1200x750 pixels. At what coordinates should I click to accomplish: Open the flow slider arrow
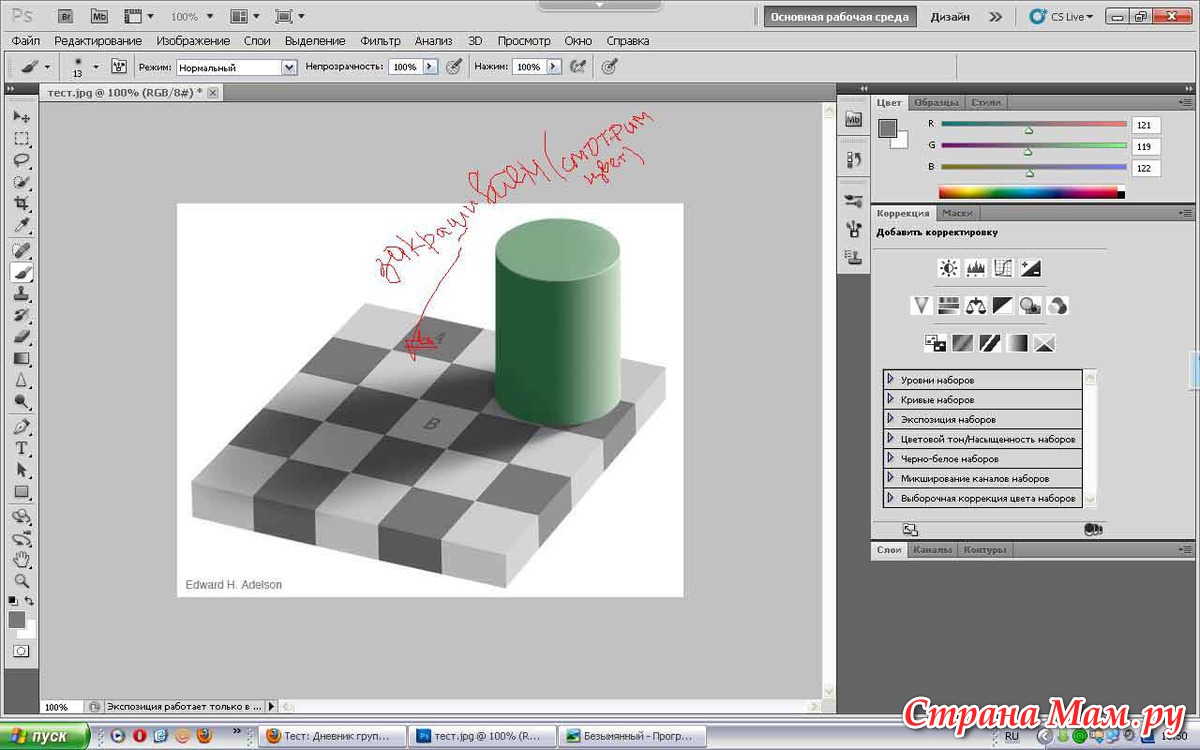click(x=554, y=67)
